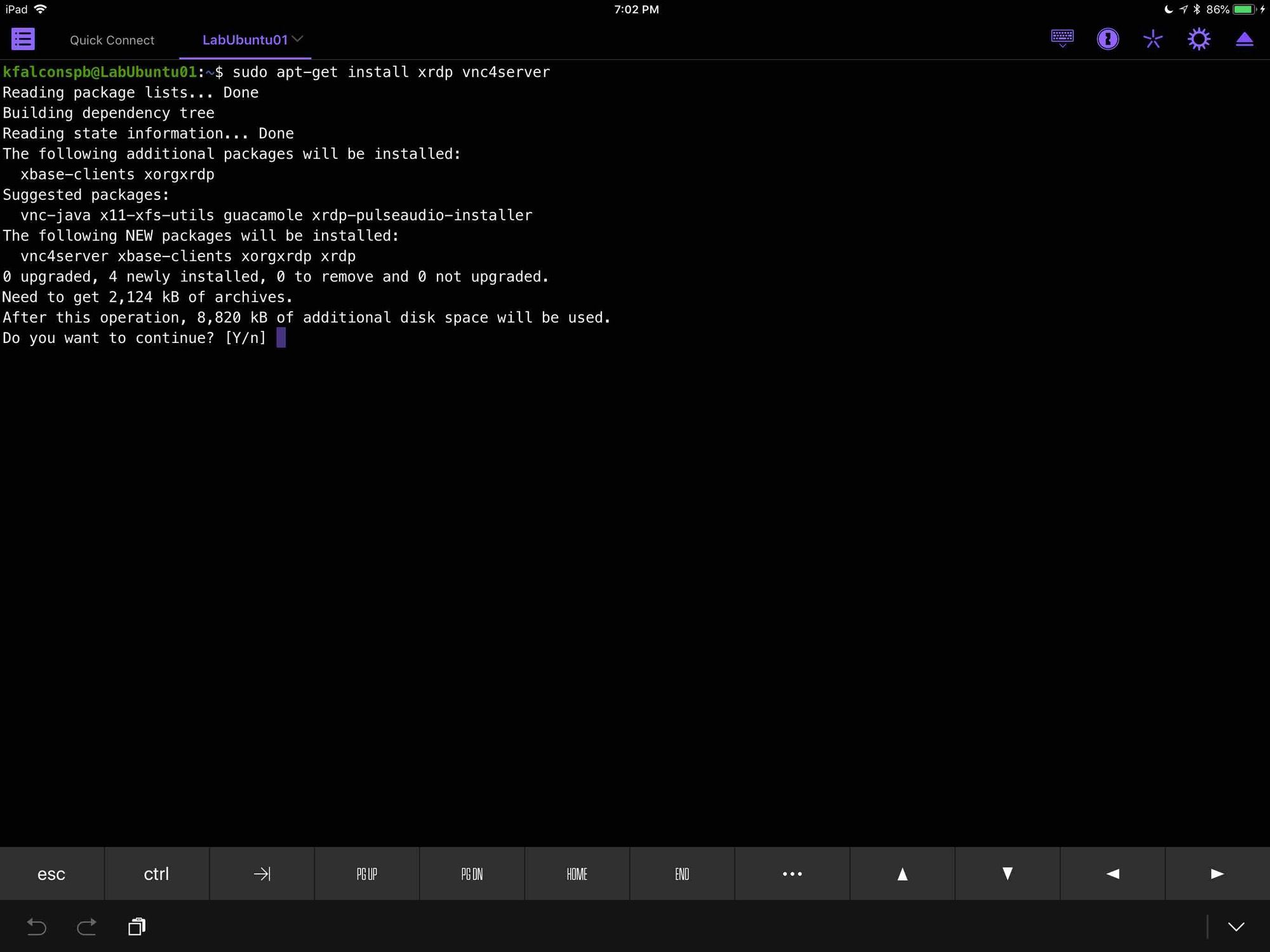Tap the left arrow key
This screenshot has width=1270, height=952.
pyautogui.click(x=1113, y=874)
